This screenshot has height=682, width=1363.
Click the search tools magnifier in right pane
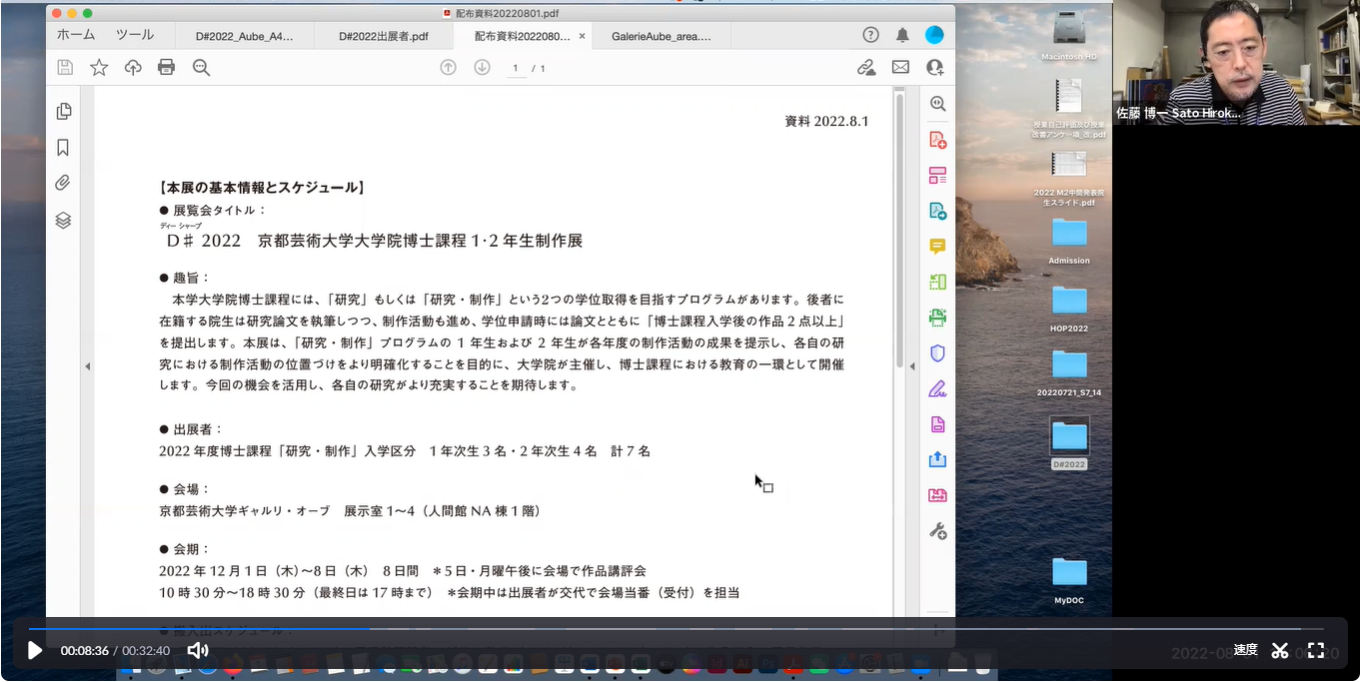click(938, 104)
